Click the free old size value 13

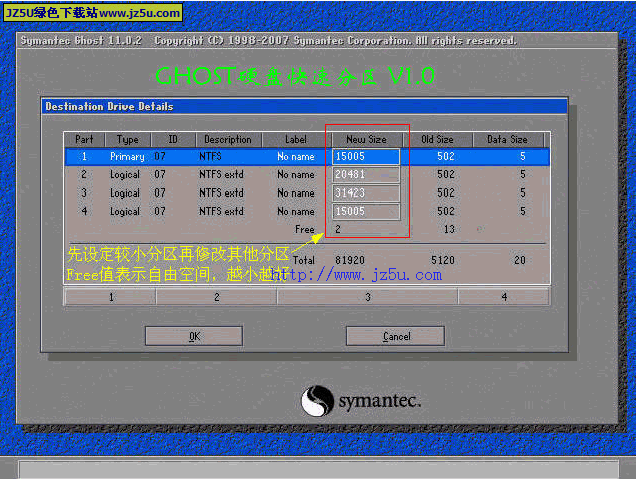pyautogui.click(x=449, y=230)
